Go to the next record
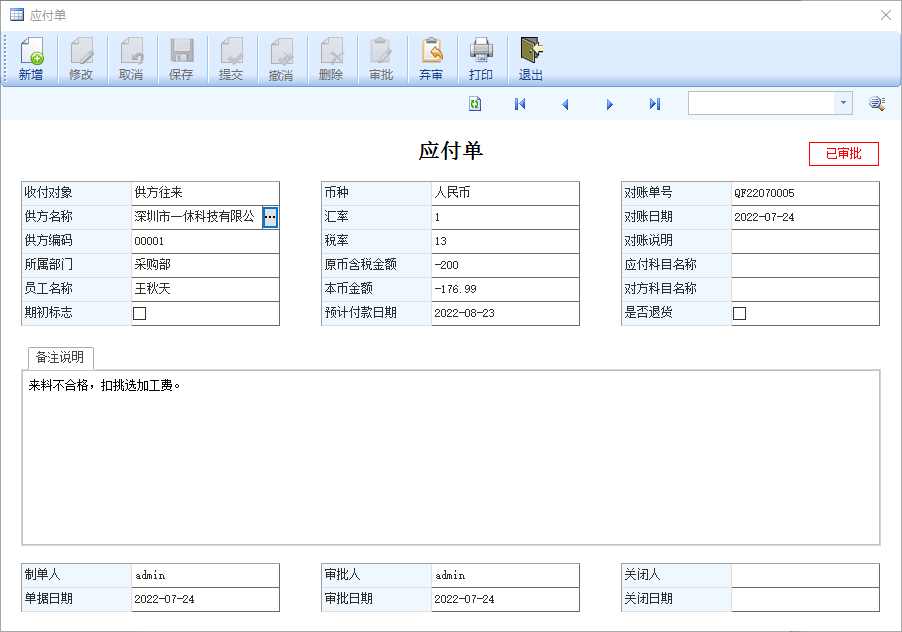Screen dimensions: 902x632 tap(610, 104)
